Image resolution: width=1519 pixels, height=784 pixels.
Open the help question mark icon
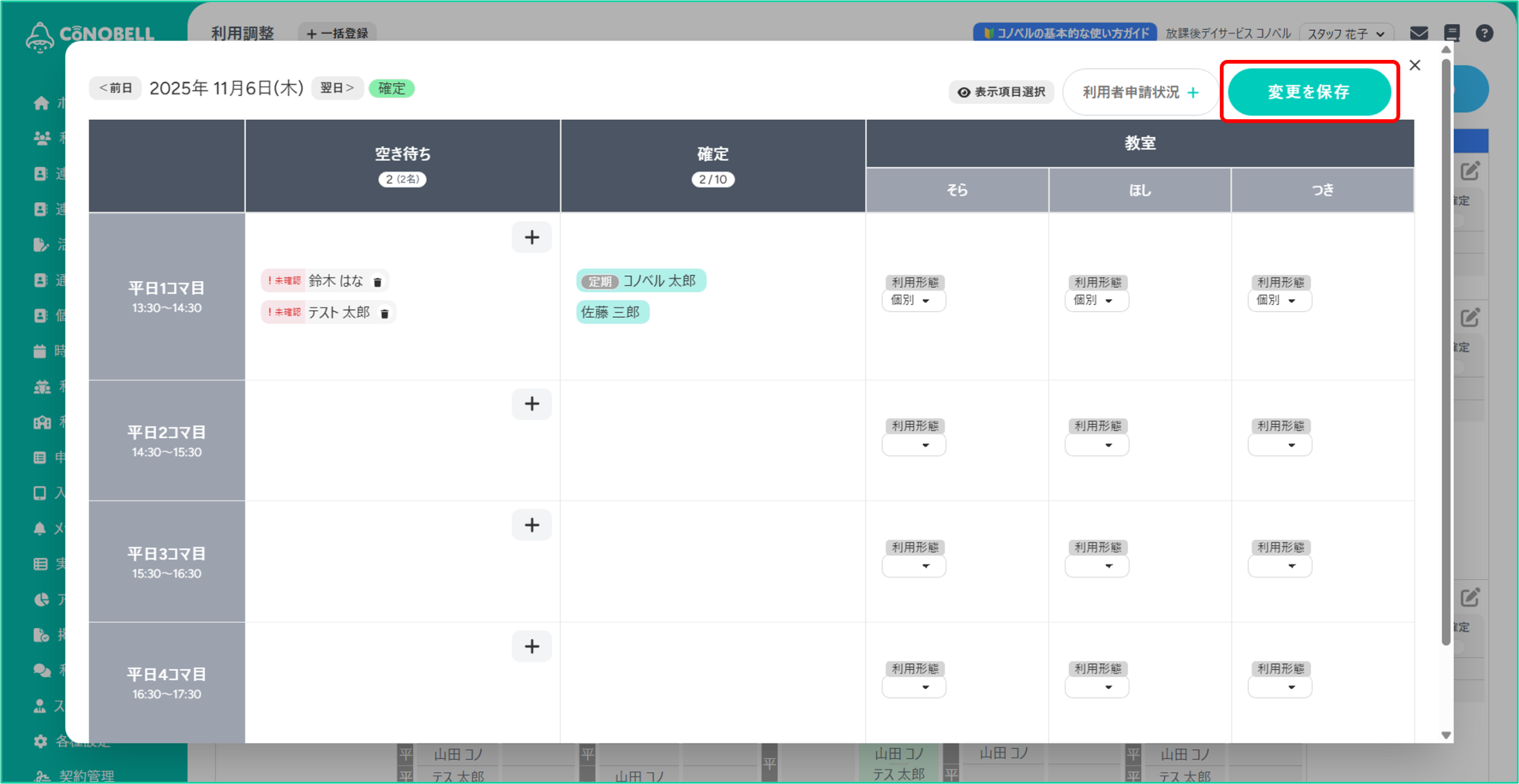(x=1484, y=33)
